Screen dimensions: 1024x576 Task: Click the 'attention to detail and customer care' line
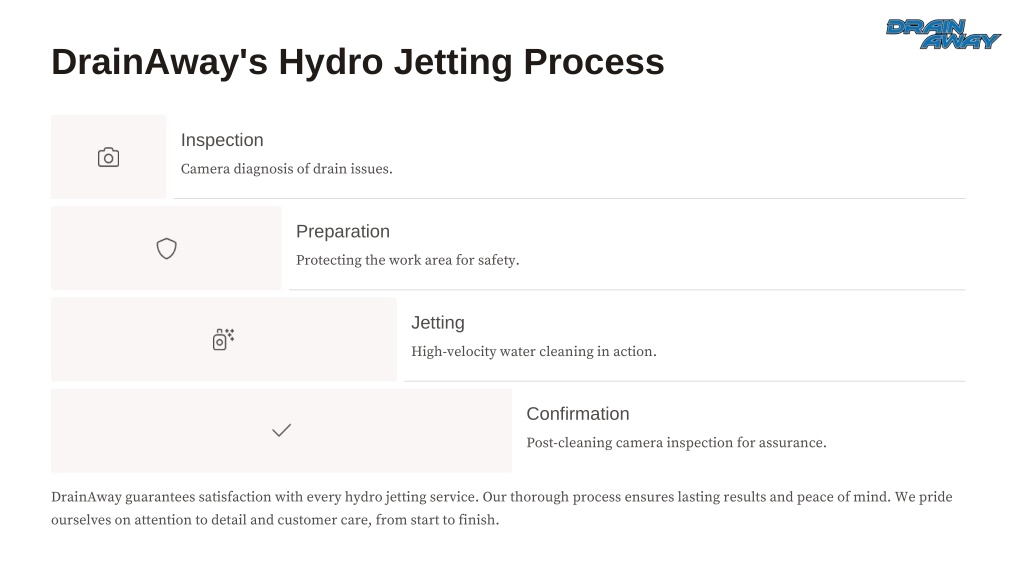(275, 520)
